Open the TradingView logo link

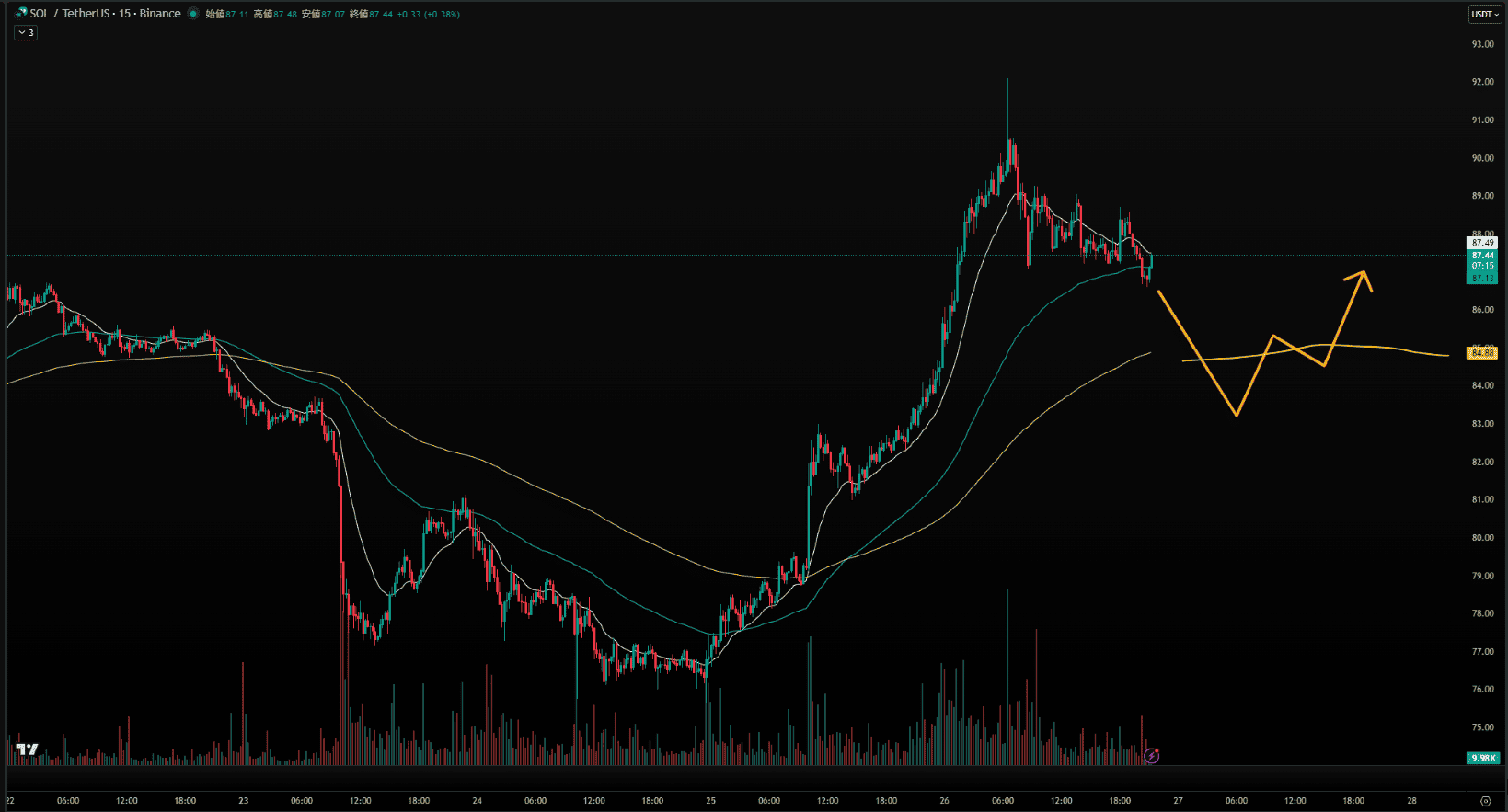click(x=27, y=749)
